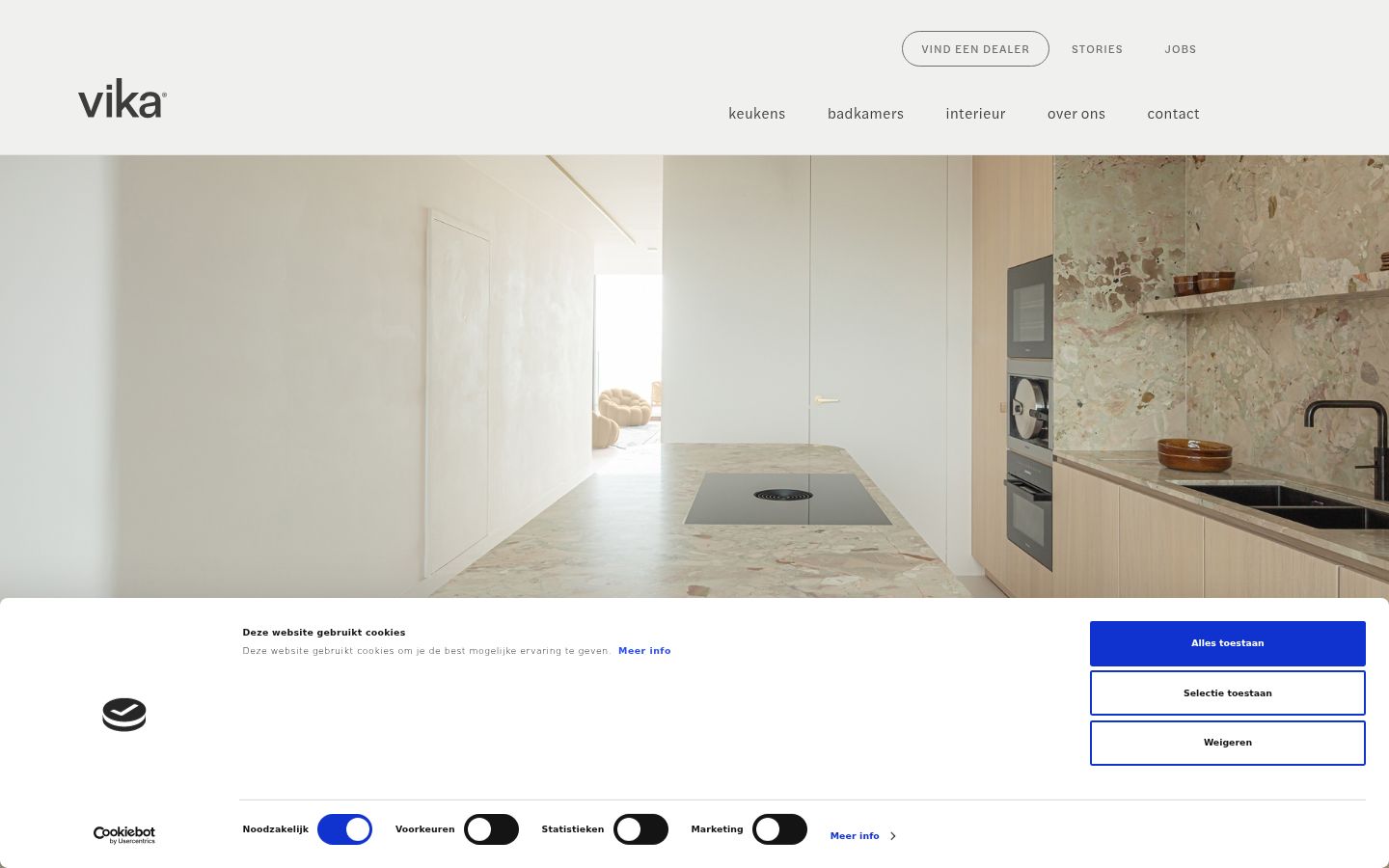The image size is (1389, 868).
Task: Open the over ons menu
Action: (1076, 114)
